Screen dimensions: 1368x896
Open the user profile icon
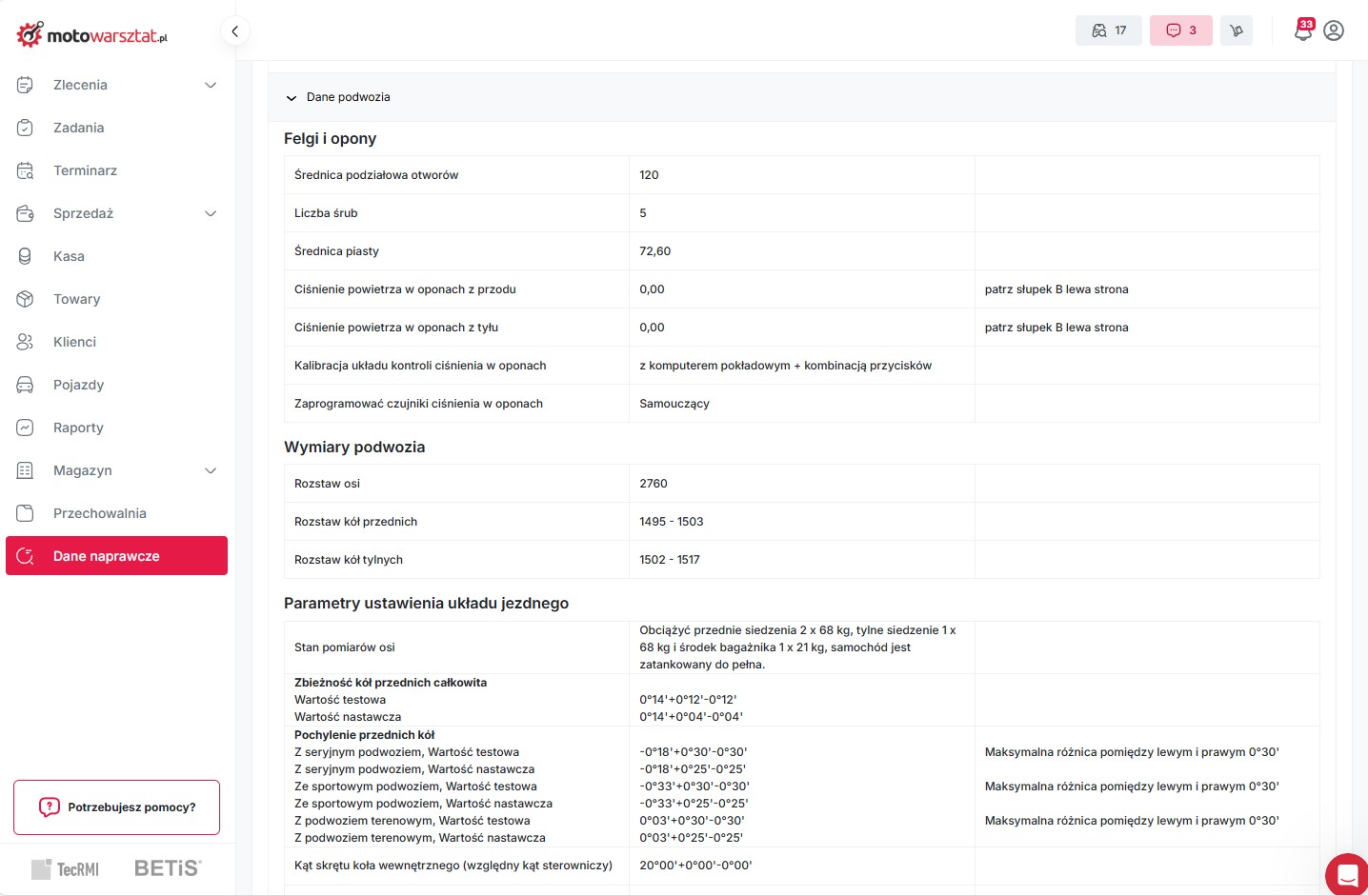coord(1334,30)
